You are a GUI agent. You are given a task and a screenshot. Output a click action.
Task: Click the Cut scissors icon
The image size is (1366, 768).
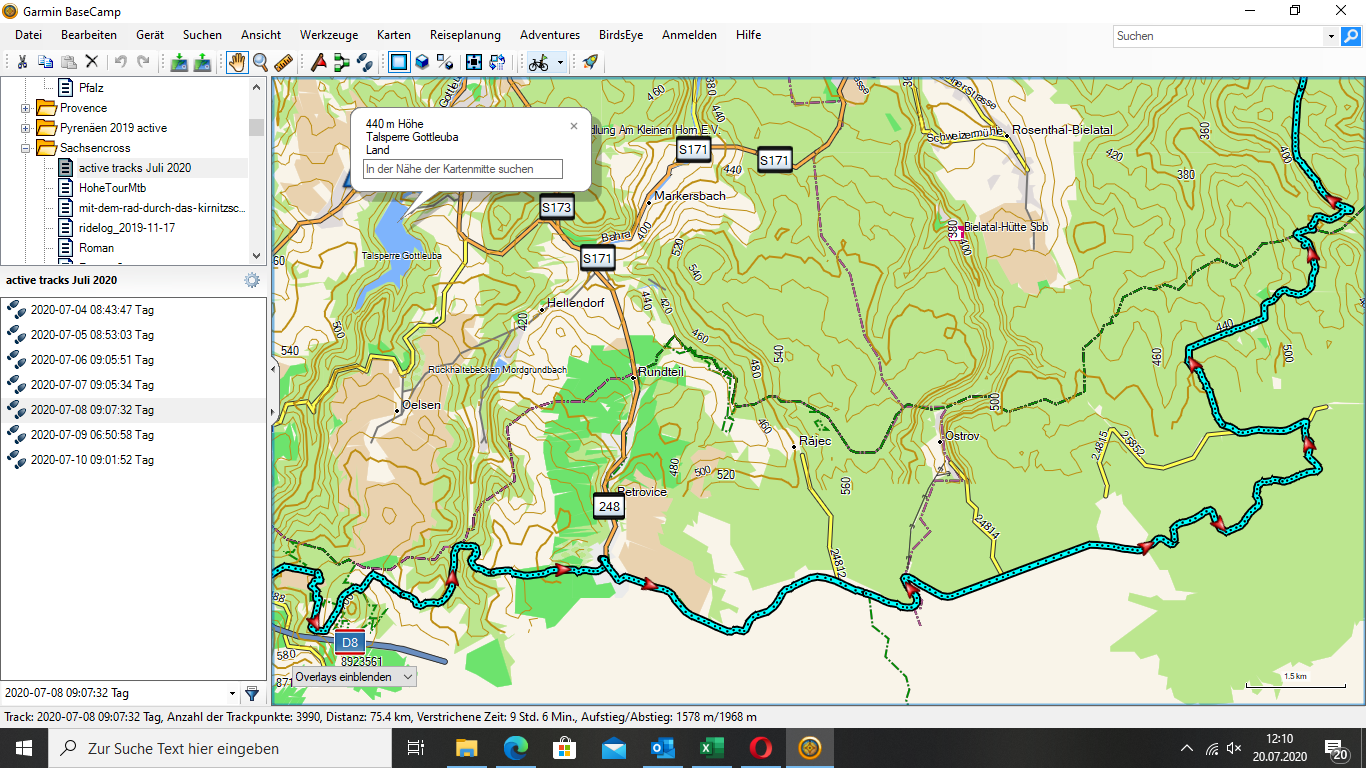[21, 62]
